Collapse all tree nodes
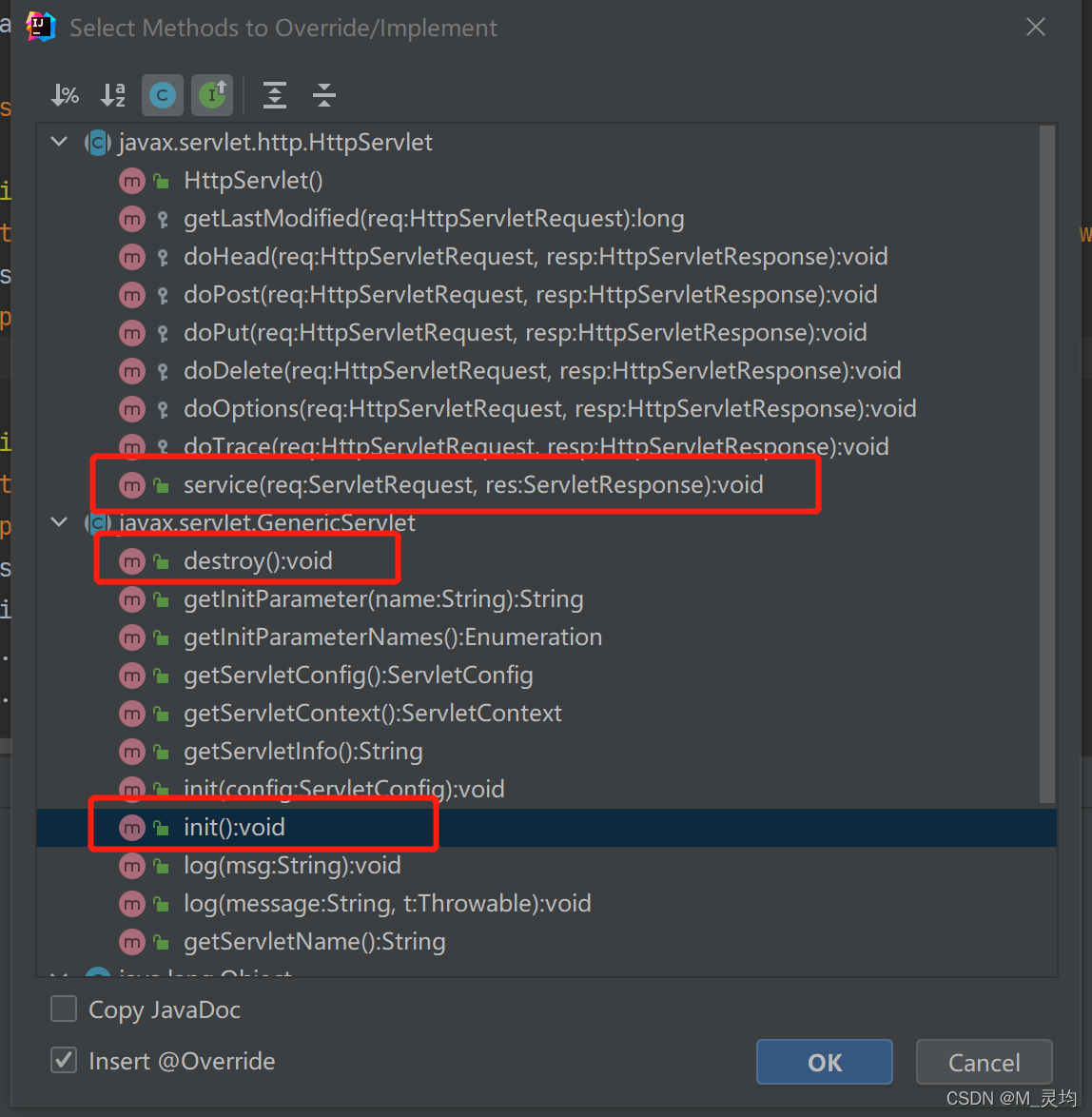This screenshot has height=1117, width=1092. 324,95
